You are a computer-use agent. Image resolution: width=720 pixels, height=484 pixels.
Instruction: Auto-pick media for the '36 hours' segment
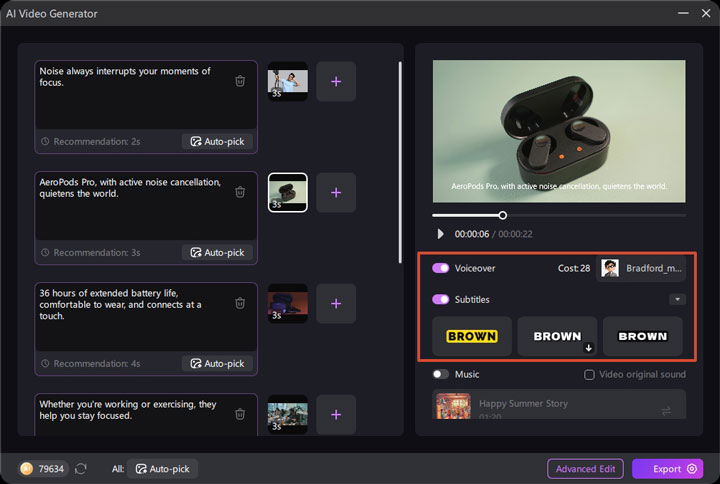217,364
